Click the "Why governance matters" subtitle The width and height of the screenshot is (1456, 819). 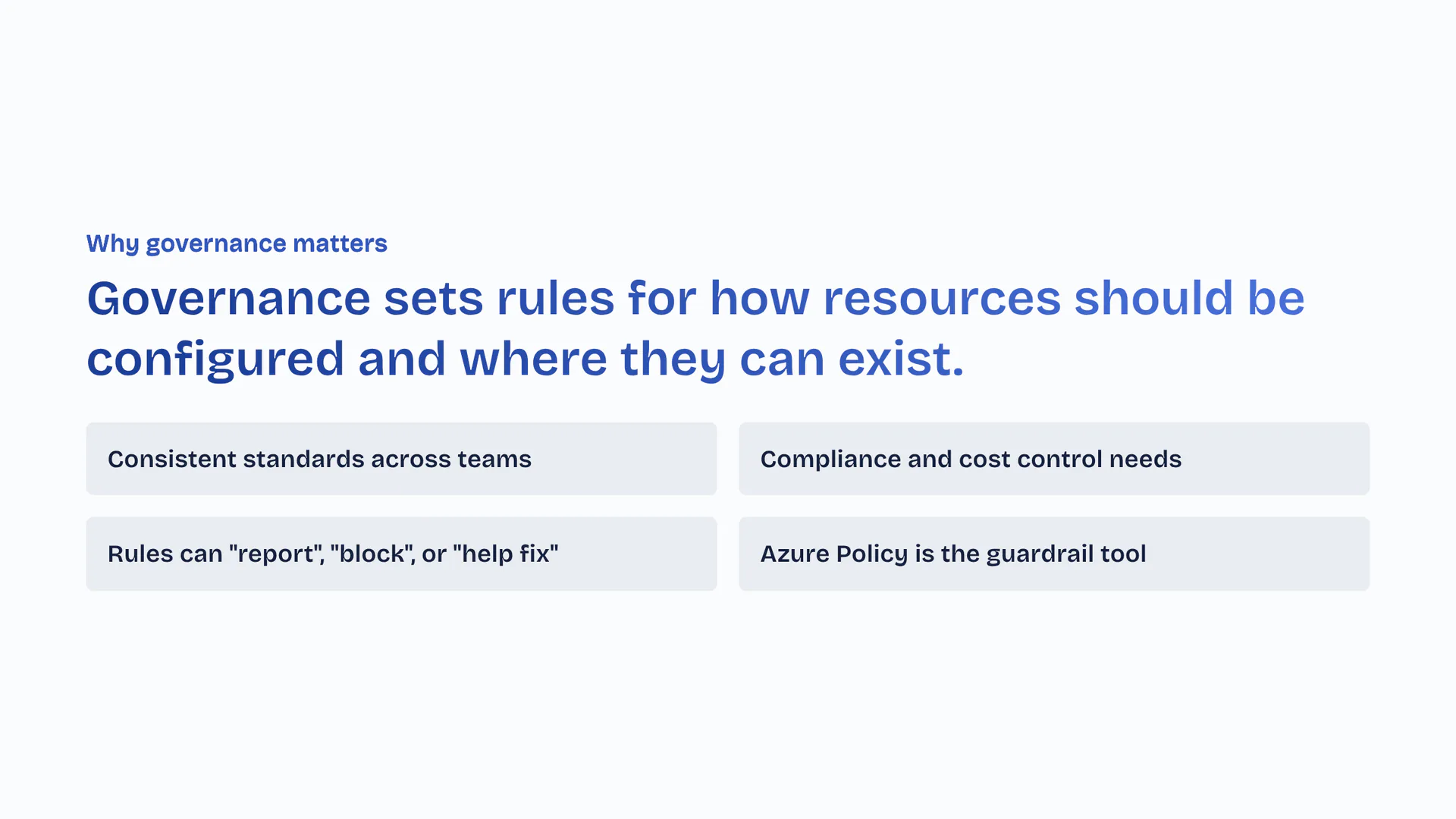tap(237, 243)
